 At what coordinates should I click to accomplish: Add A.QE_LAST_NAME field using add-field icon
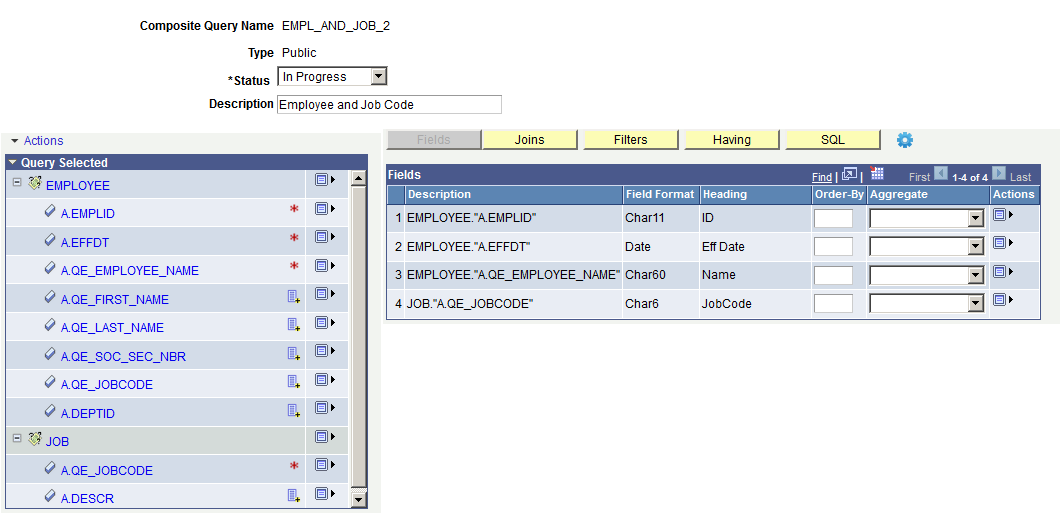click(x=293, y=324)
